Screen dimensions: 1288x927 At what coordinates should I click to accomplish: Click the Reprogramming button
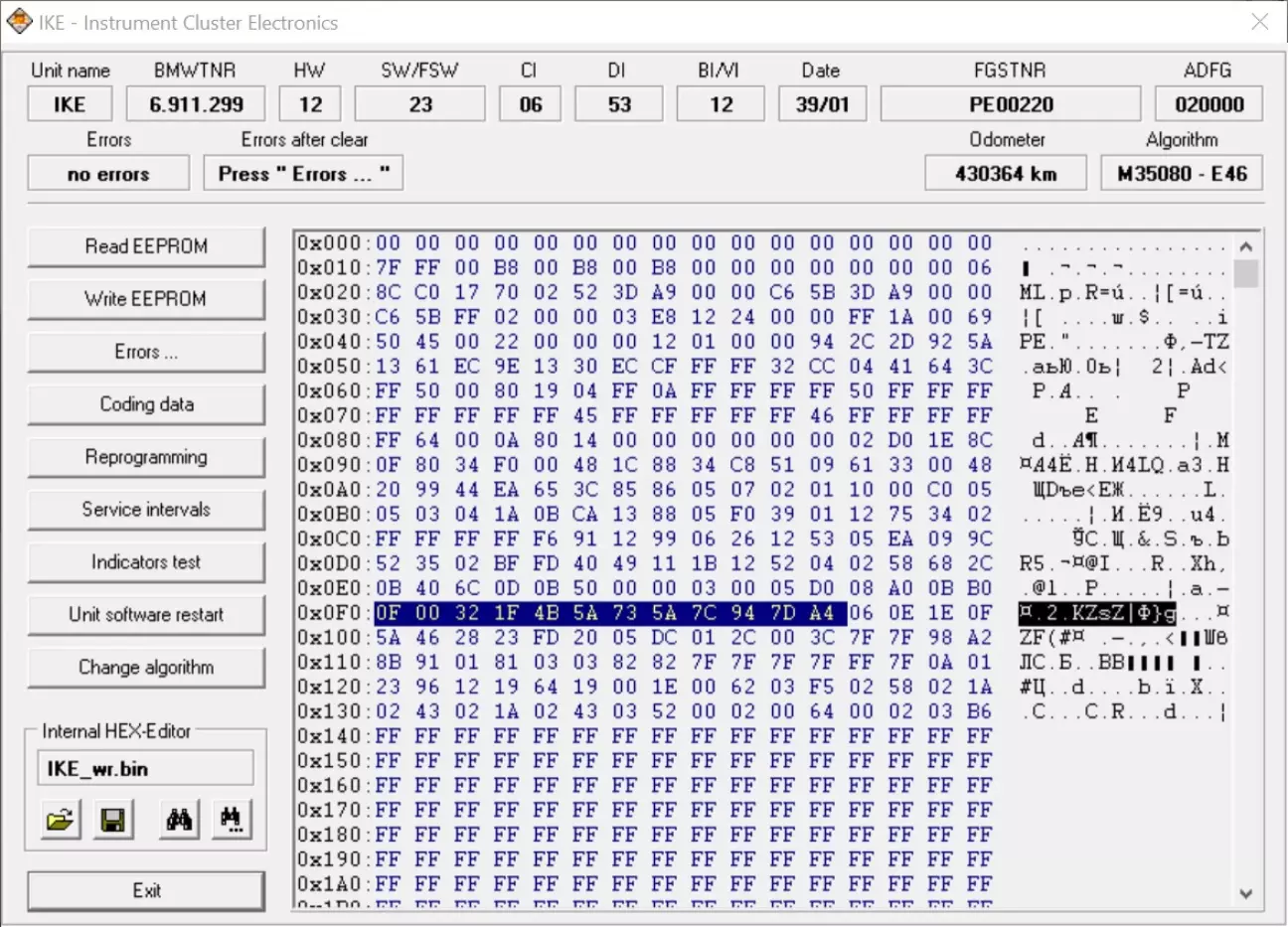pos(146,457)
